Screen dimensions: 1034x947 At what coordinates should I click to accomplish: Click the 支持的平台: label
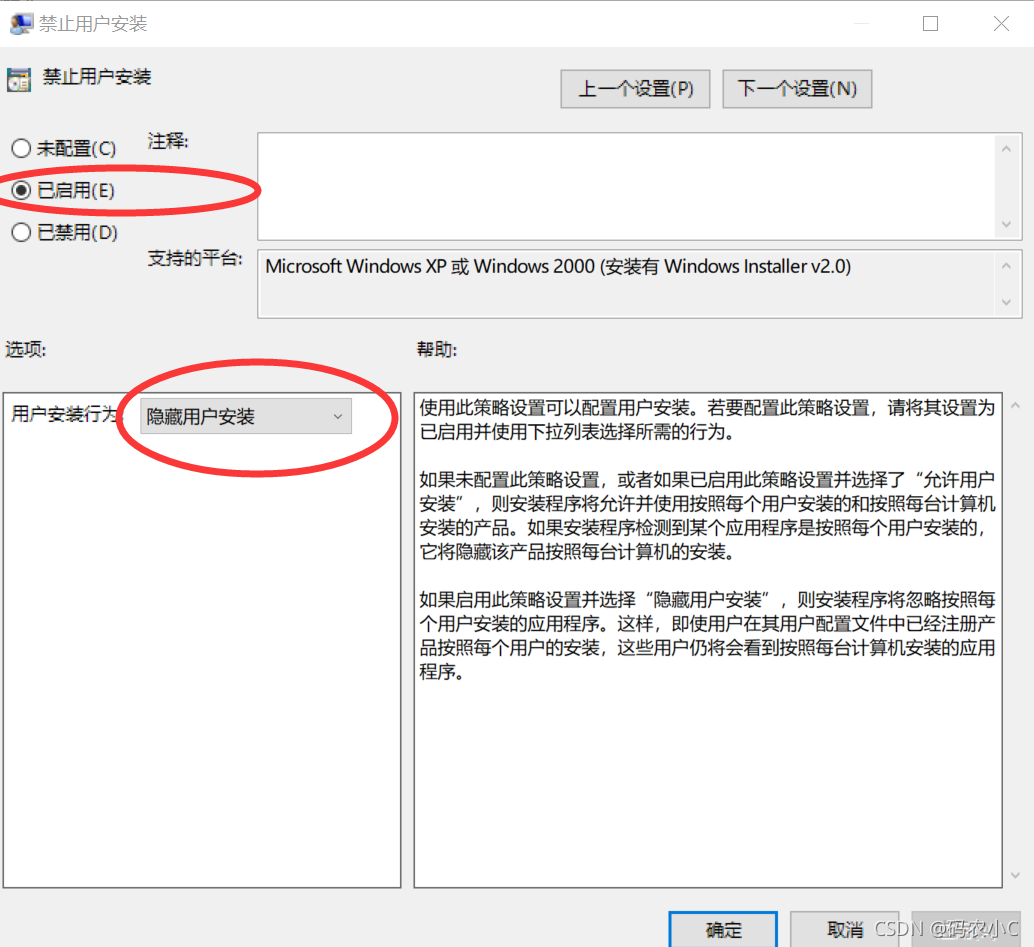click(195, 258)
